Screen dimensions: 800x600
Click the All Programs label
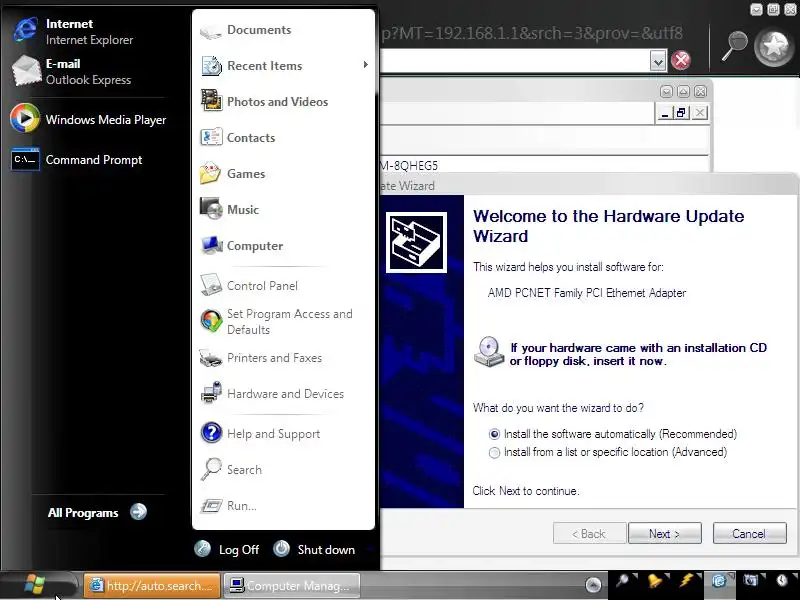point(83,513)
